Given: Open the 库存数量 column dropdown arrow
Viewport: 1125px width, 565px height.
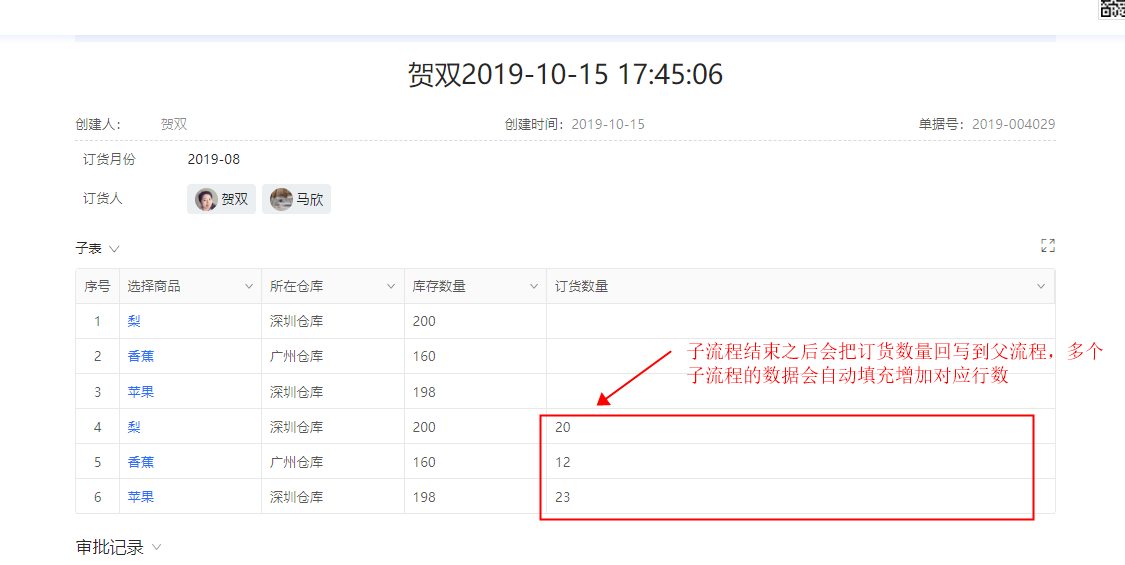Looking at the screenshot, I should pos(534,286).
